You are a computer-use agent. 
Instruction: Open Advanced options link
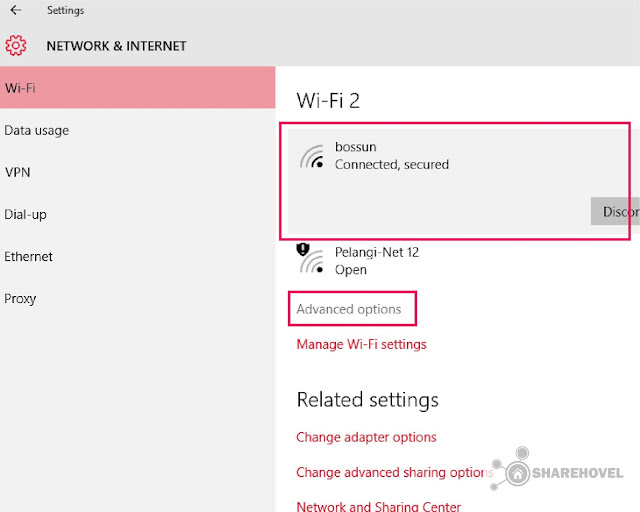[349, 309]
